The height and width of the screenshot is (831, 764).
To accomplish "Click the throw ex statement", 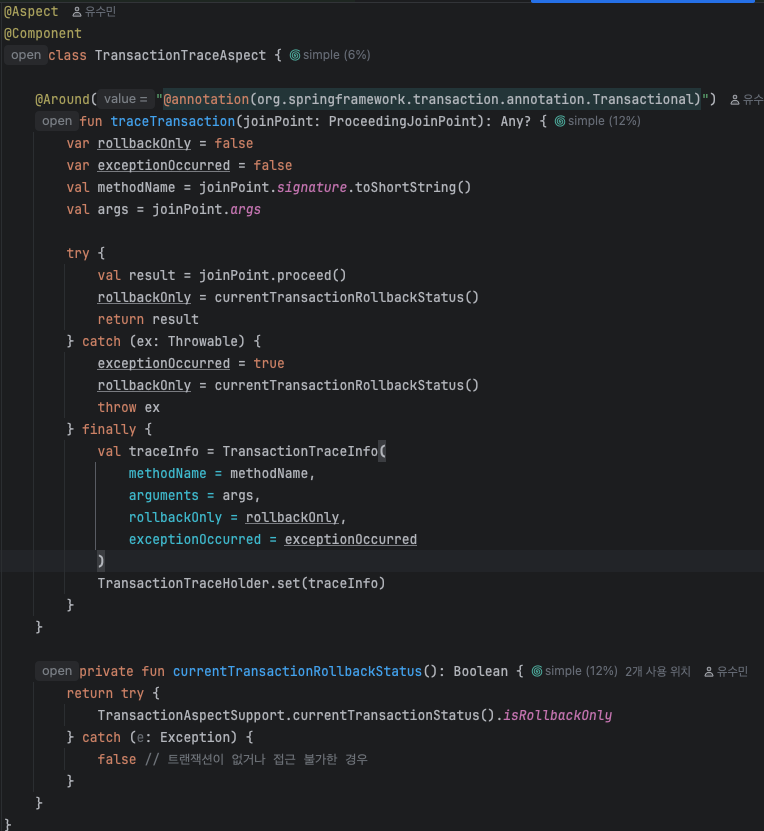I will pos(128,408).
